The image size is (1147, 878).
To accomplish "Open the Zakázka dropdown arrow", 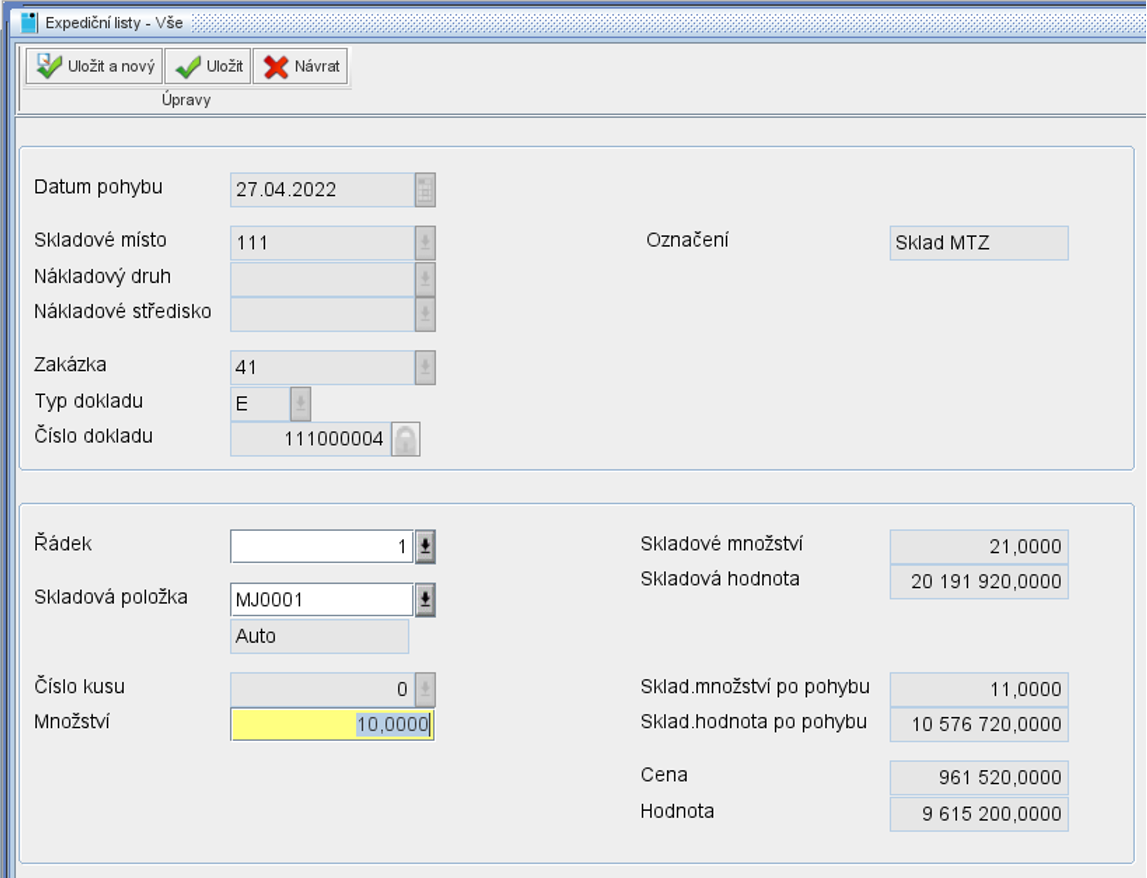I will click(425, 368).
